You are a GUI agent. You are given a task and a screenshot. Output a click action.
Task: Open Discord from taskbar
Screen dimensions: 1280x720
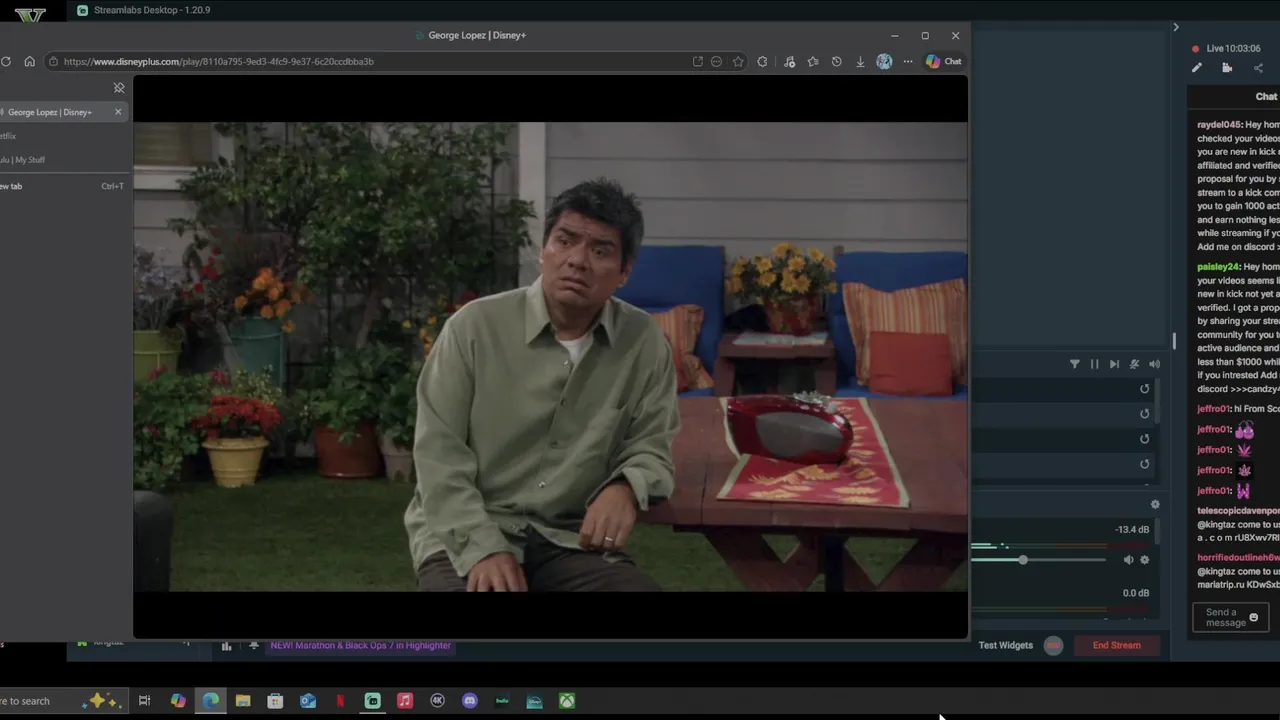(470, 701)
